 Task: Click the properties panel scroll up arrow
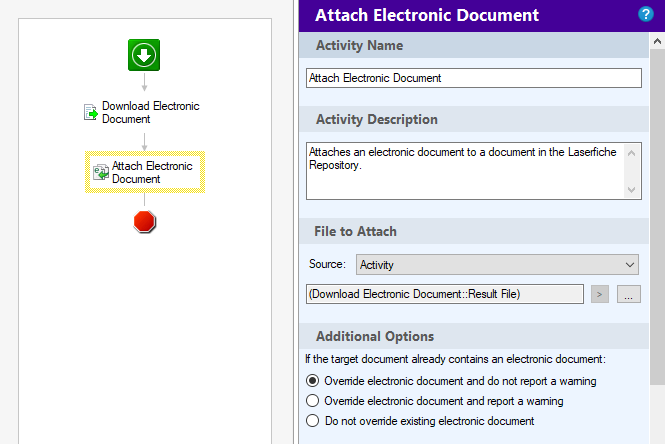coord(657,41)
